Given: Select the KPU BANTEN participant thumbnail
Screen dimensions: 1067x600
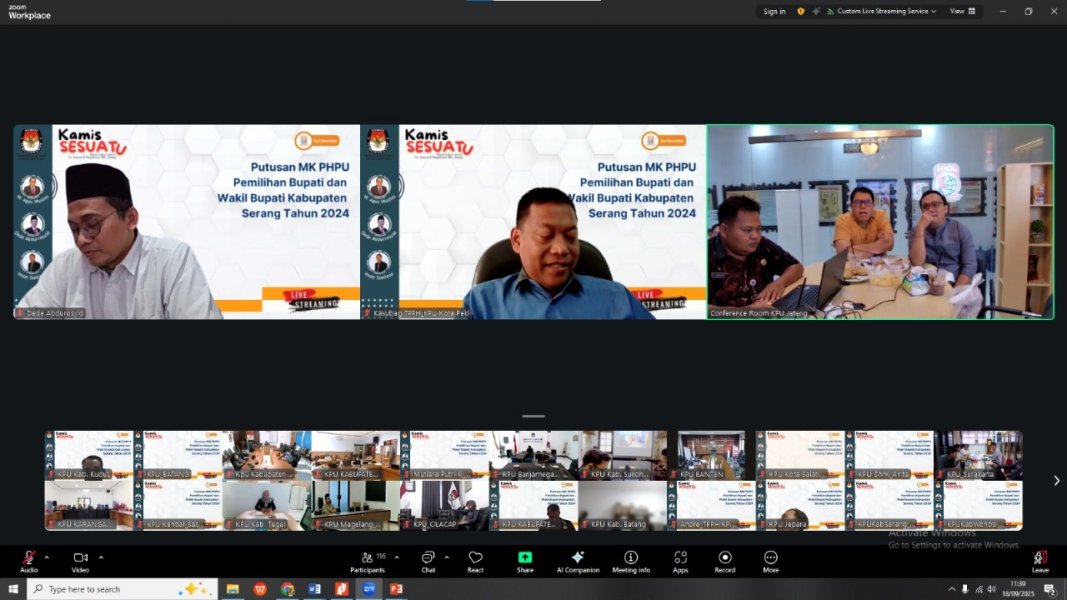Looking at the screenshot, I should point(711,455).
